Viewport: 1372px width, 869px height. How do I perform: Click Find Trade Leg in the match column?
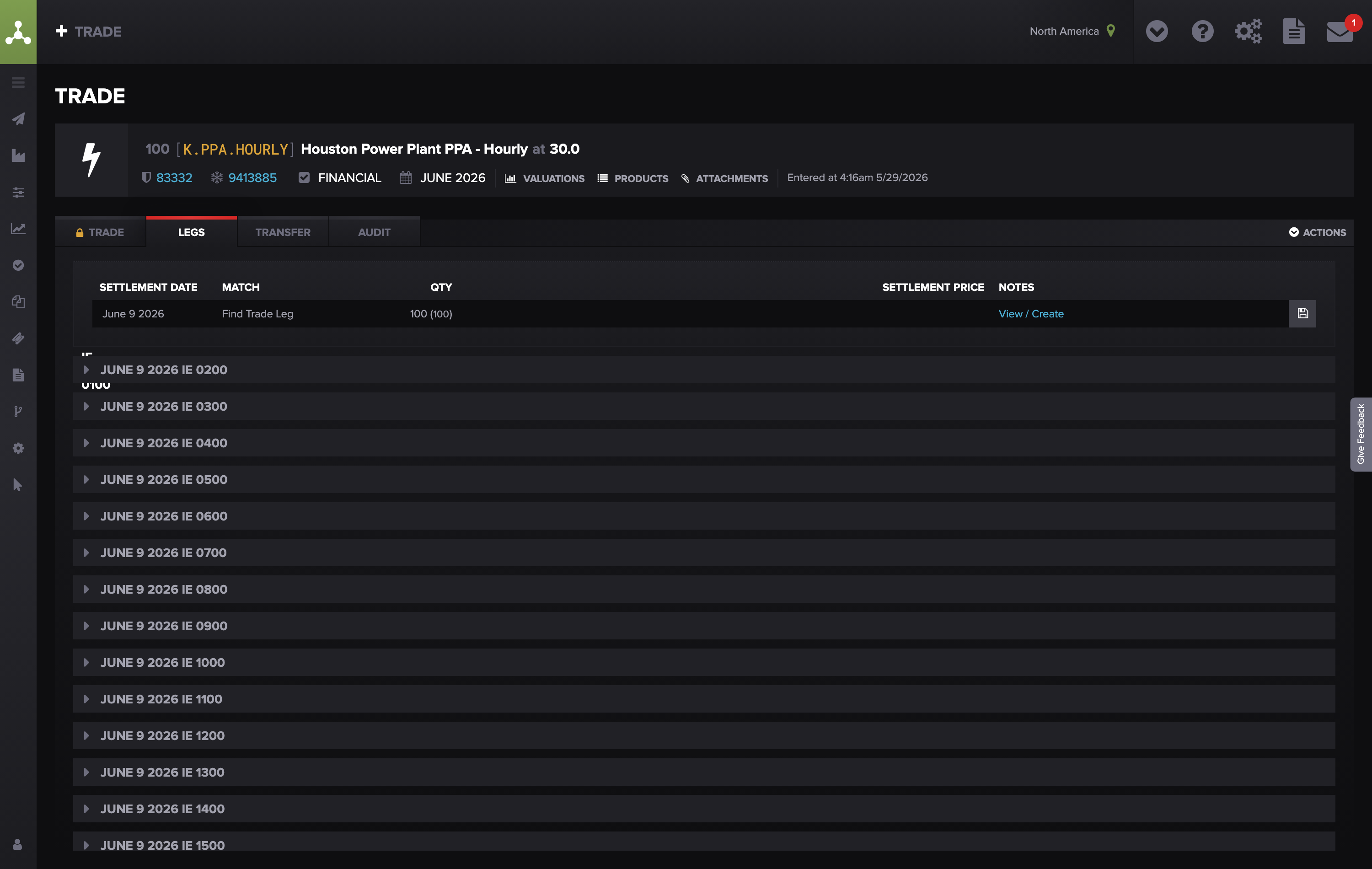(257, 314)
